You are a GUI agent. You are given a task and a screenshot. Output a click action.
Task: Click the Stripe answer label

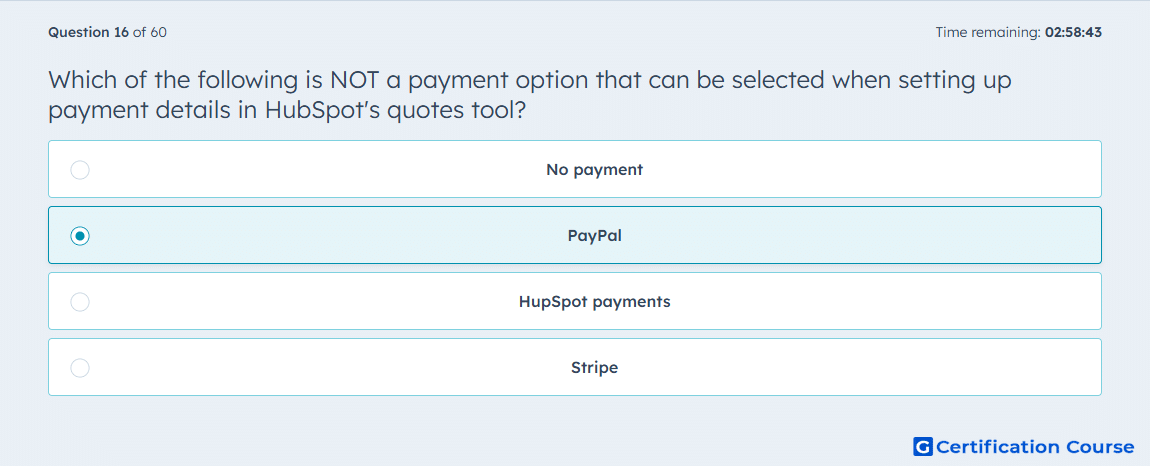(x=594, y=368)
